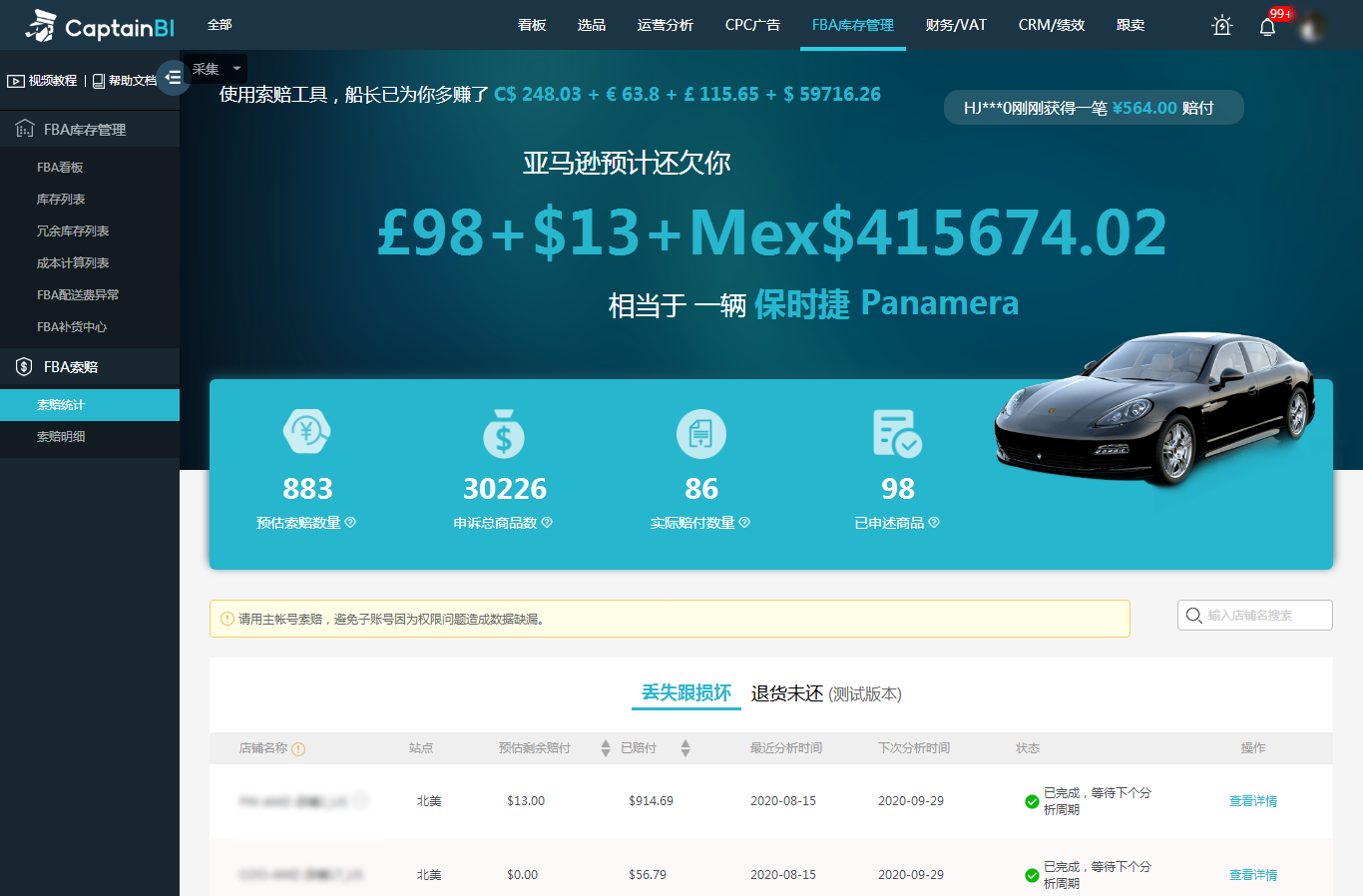Screen dimensions: 1363x896
Task: Open the 财务/VAT top menu
Action: click(956, 25)
